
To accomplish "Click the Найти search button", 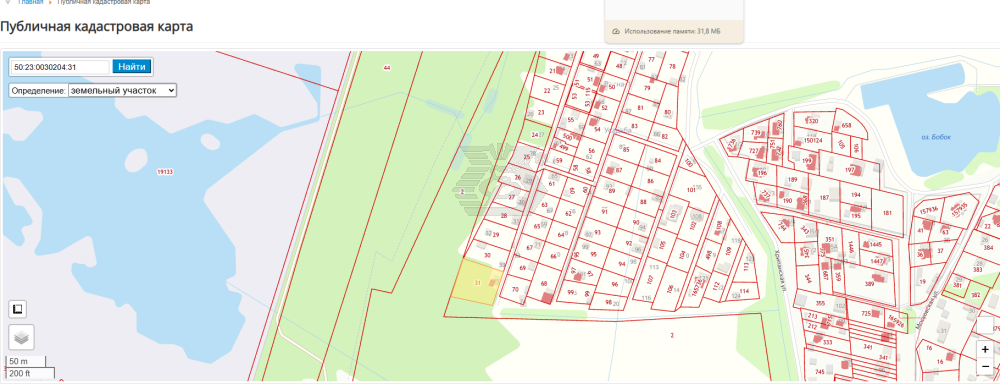I will [132, 66].
